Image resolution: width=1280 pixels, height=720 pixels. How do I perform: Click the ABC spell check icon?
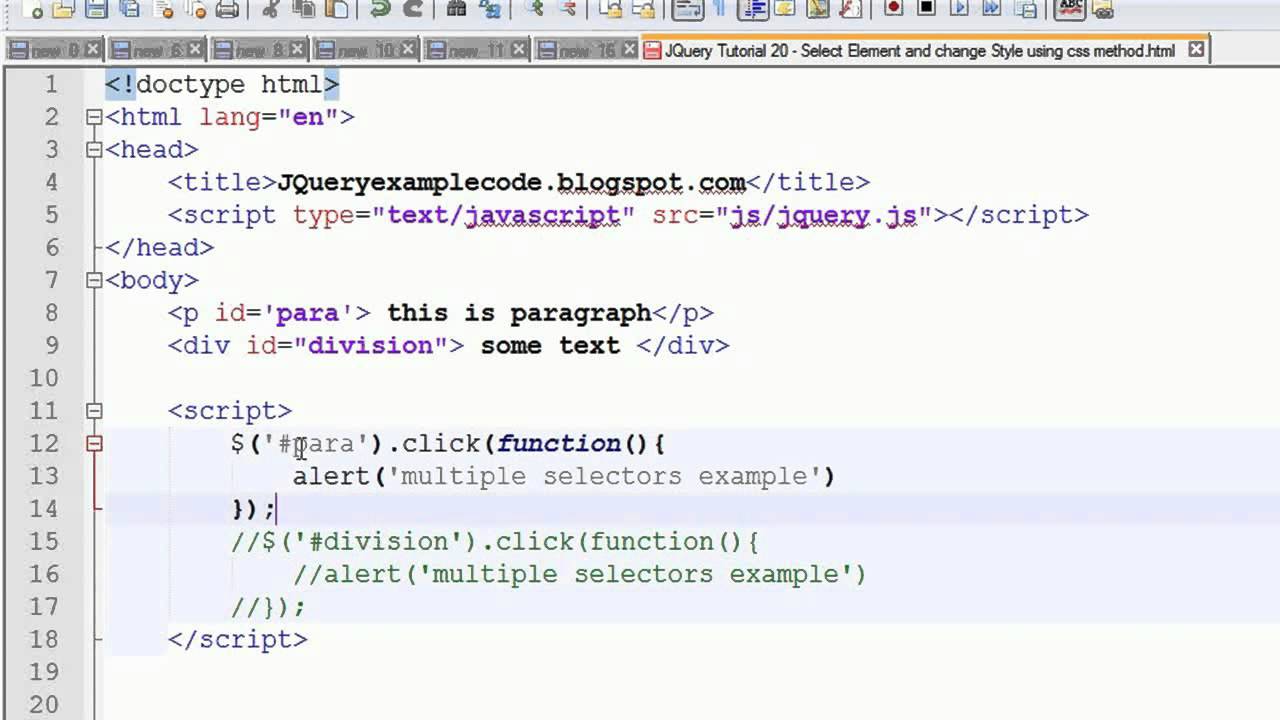[x=1070, y=9]
